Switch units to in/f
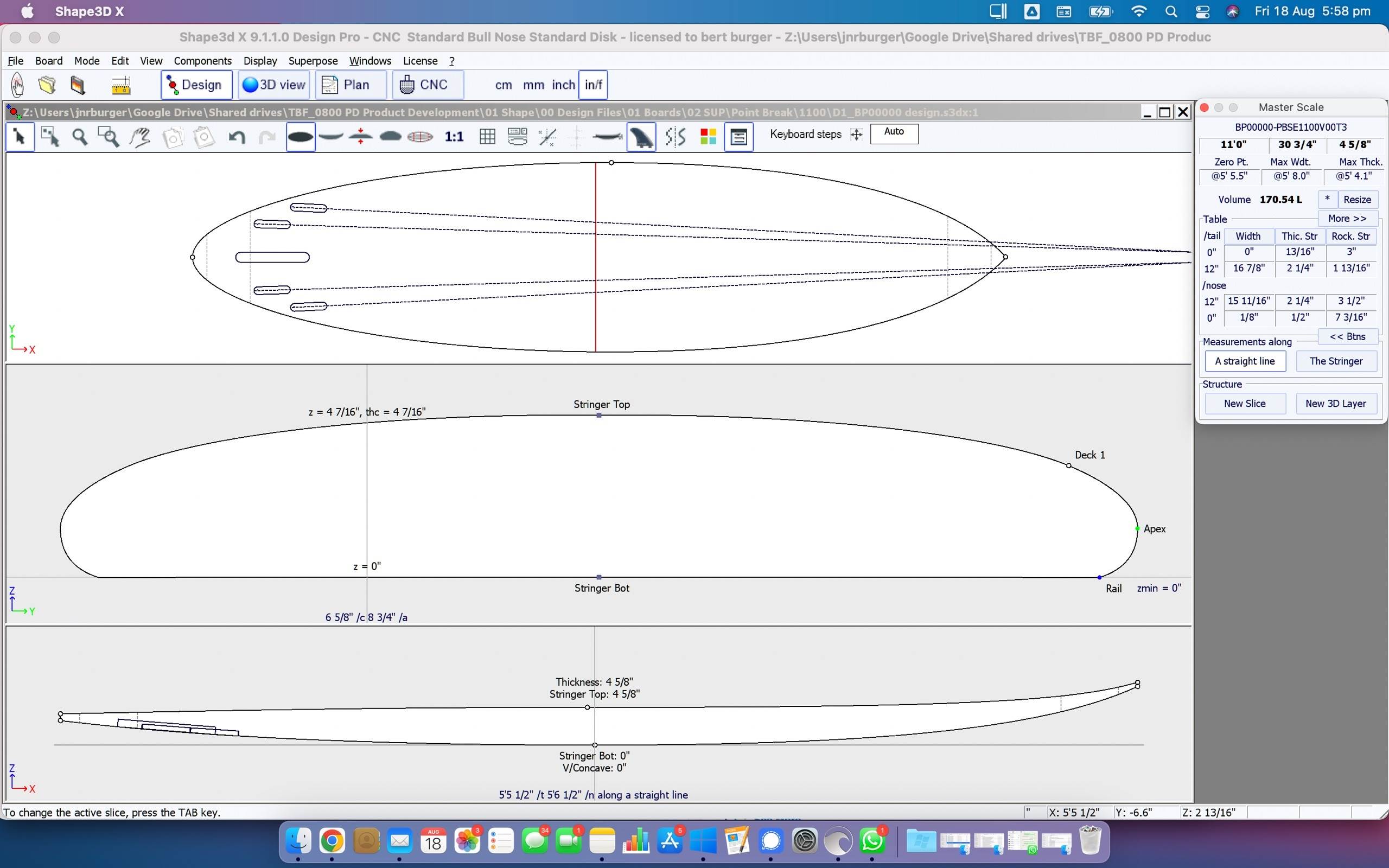The width and height of the screenshot is (1389, 868). 593,85
